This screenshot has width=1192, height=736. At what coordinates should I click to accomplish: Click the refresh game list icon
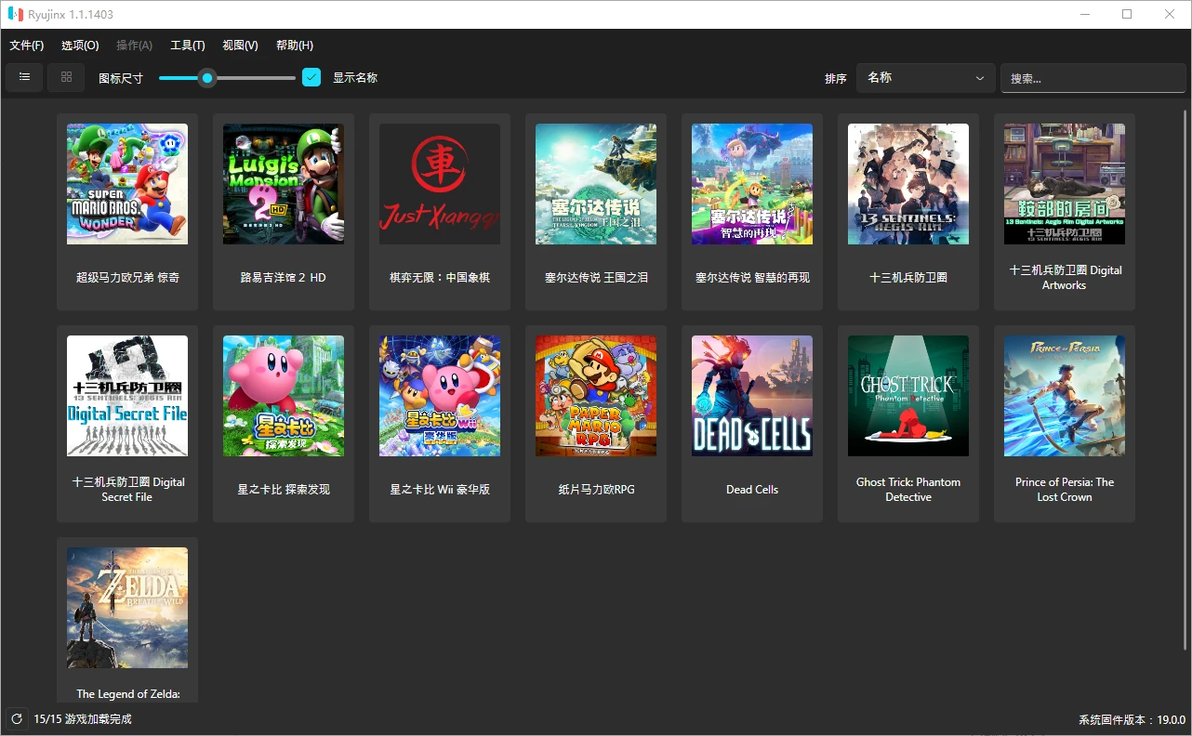point(16,719)
